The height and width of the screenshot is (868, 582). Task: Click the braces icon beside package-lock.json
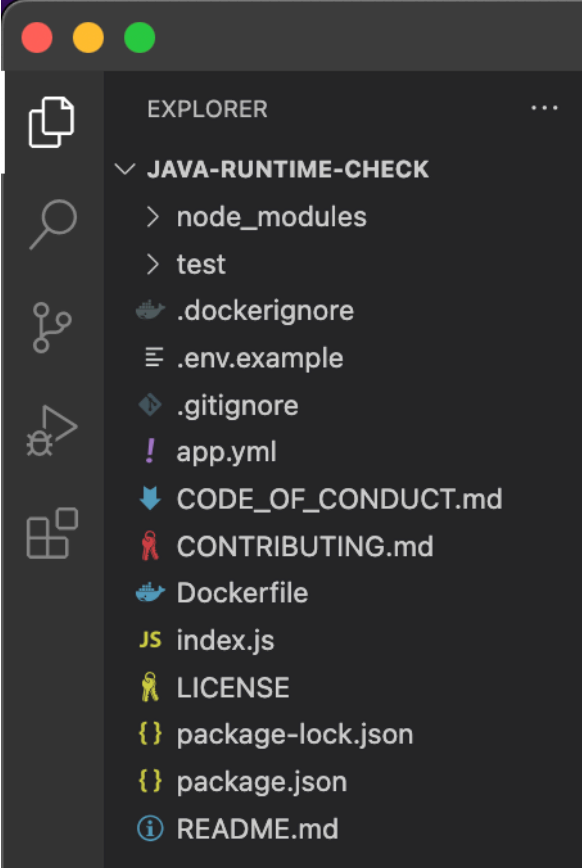(150, 734)
